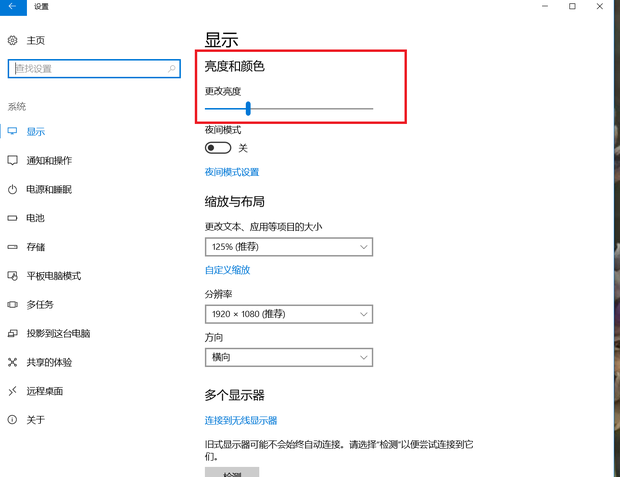Go to 共享的体验 section
Image resolution: width=620 pixels, height=477 pixels.
[49, 362]
